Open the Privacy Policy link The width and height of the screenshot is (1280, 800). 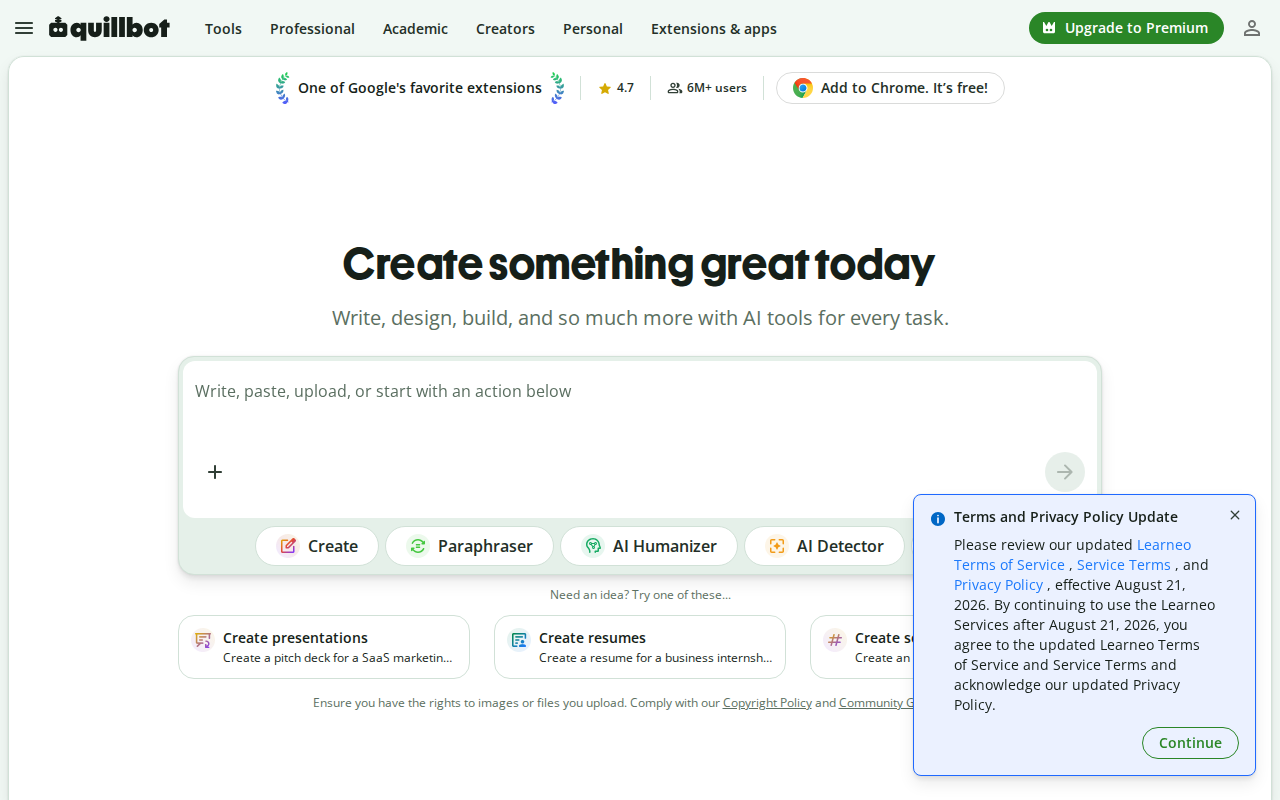[x=998, y=585]
